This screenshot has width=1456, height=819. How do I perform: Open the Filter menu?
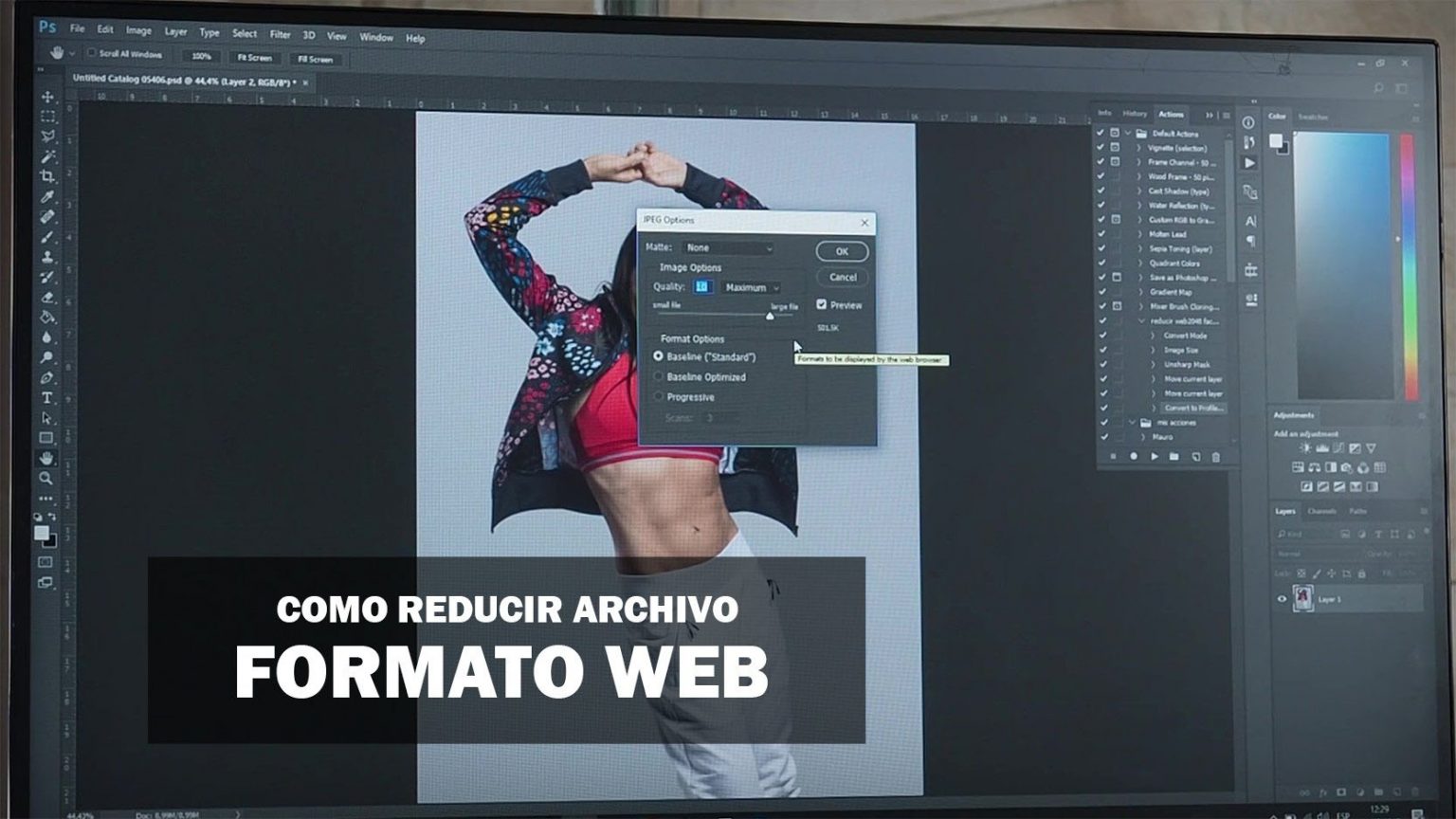280,34
